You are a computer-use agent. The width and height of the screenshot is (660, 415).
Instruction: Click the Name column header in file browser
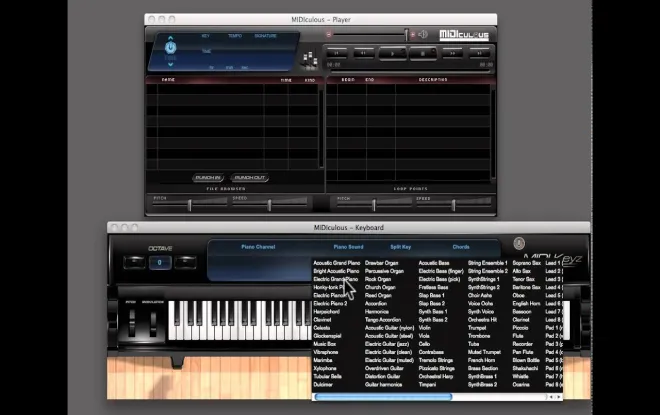(x=168, y=80)
